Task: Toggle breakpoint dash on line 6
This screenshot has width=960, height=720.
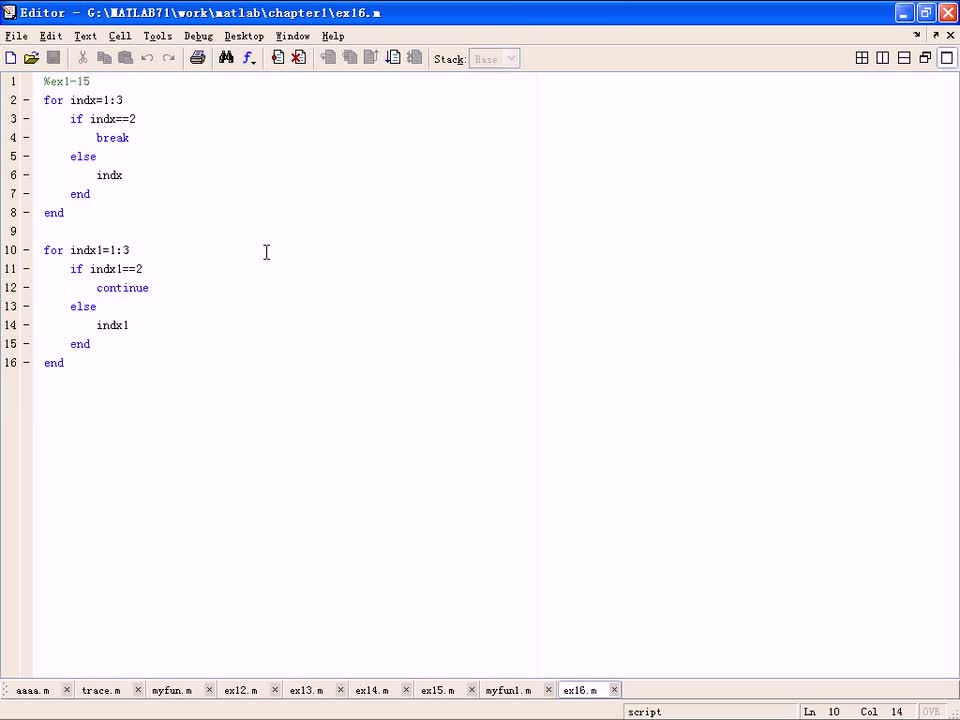Action: [26, 174]
